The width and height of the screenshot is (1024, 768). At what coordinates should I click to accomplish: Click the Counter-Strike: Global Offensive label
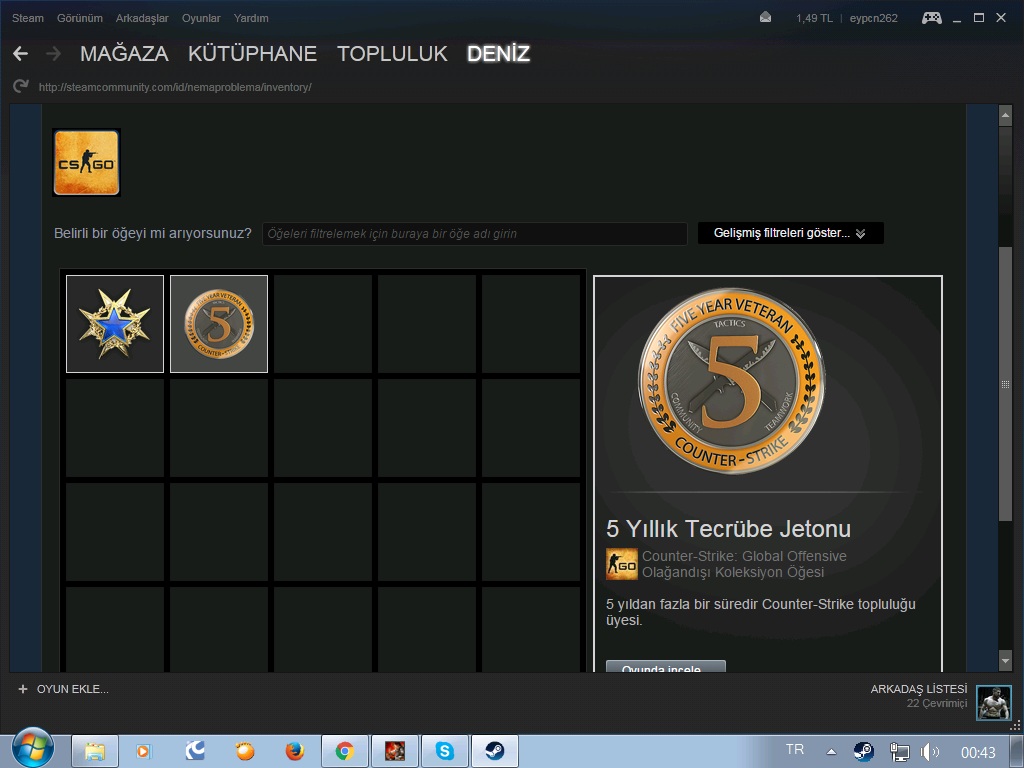[744, 556]
